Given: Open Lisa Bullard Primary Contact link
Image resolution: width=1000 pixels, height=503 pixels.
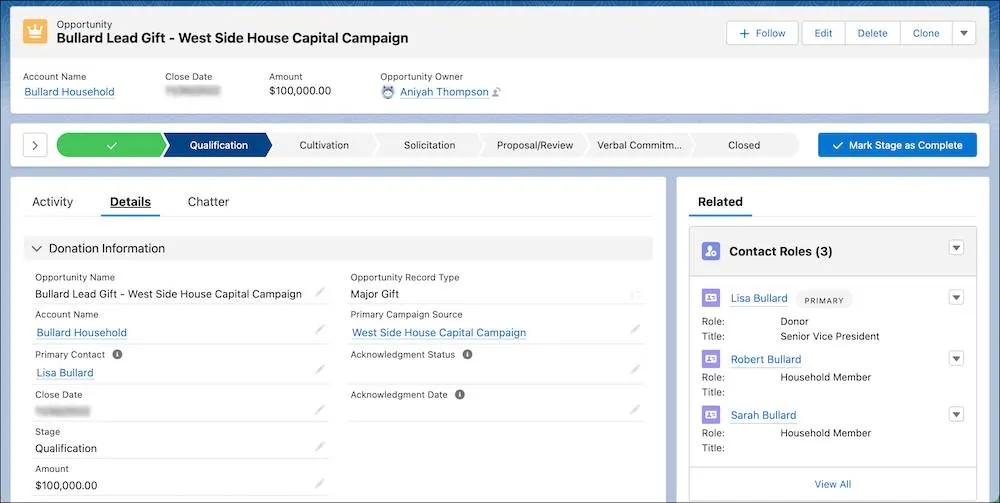Looking at the screenshot, I should click(65, 373).
